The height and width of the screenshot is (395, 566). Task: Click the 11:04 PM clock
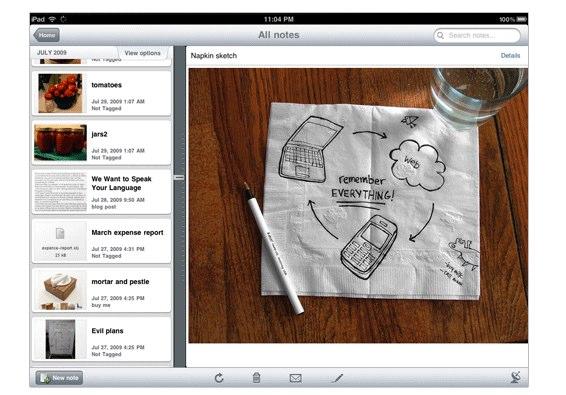click(279, 19)
